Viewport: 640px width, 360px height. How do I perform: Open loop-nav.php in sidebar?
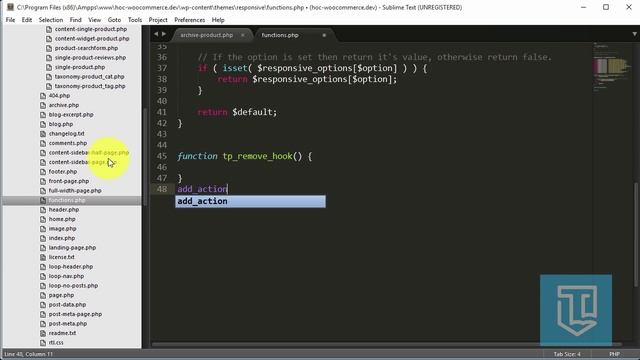point(66,276)
